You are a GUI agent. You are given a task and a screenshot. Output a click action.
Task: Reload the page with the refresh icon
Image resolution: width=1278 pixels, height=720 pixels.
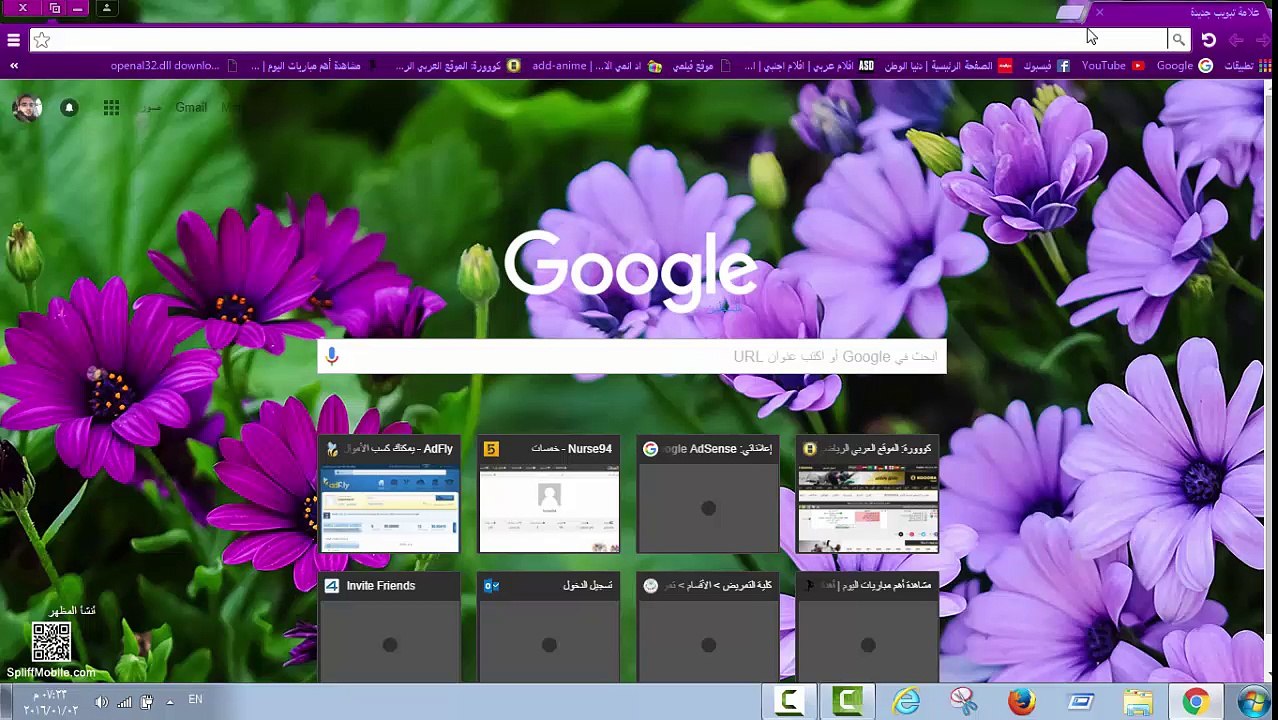(1208, 40)
